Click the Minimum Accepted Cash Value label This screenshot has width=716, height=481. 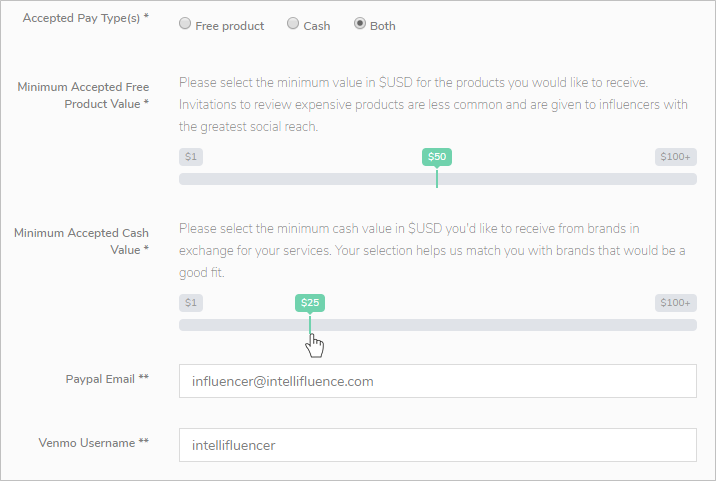click(x=82, y=241)
